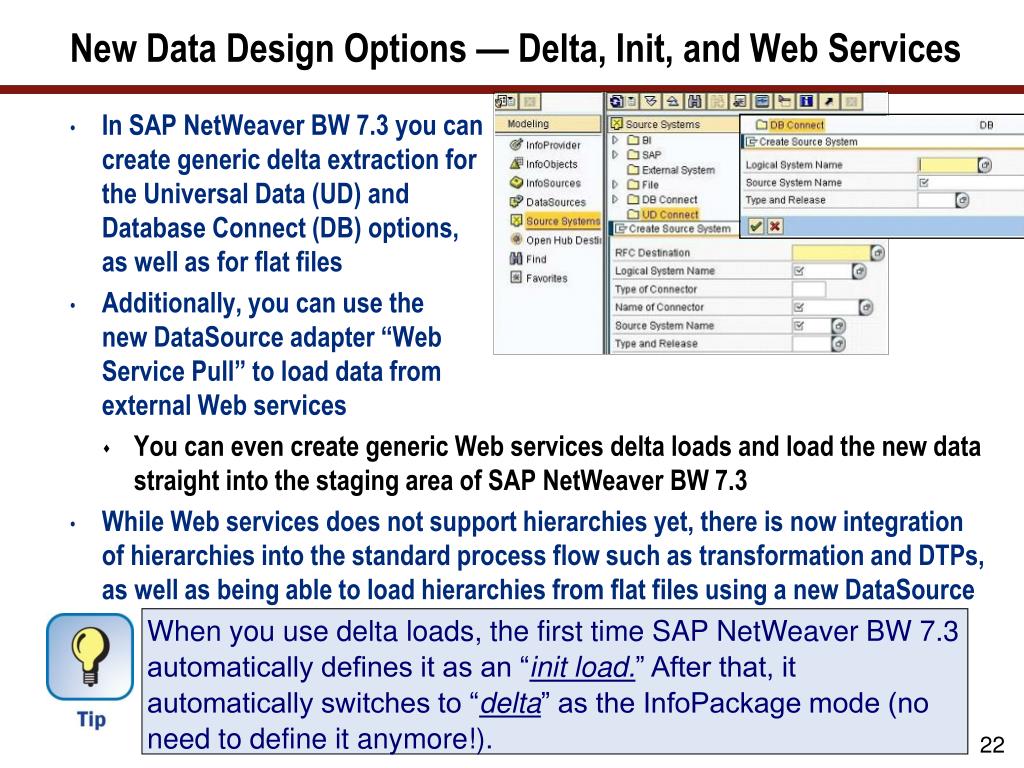Screen dimensions: 1024x768
Task: Click the DB Connect highlighted dialog title
Action: 797,125
